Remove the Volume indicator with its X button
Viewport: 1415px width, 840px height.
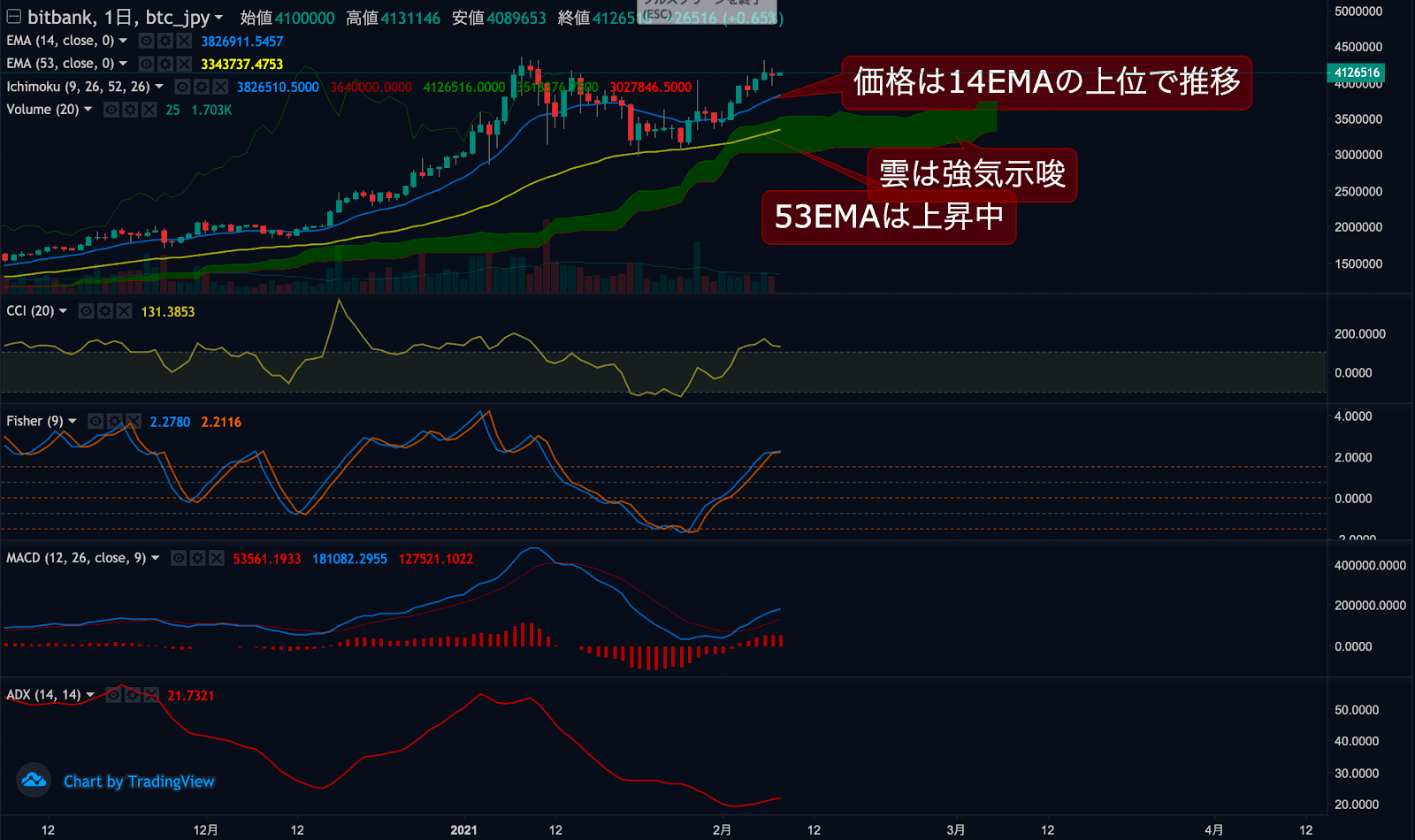(x=149, y=109)
